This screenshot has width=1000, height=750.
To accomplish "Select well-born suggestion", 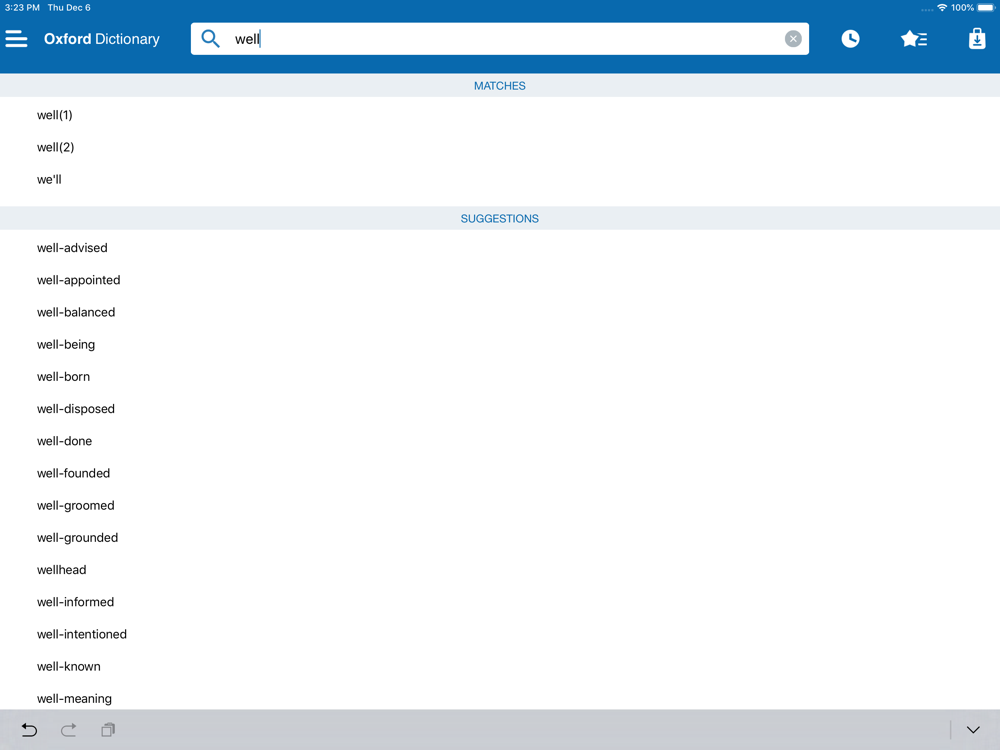I will [x=499, y=376].
